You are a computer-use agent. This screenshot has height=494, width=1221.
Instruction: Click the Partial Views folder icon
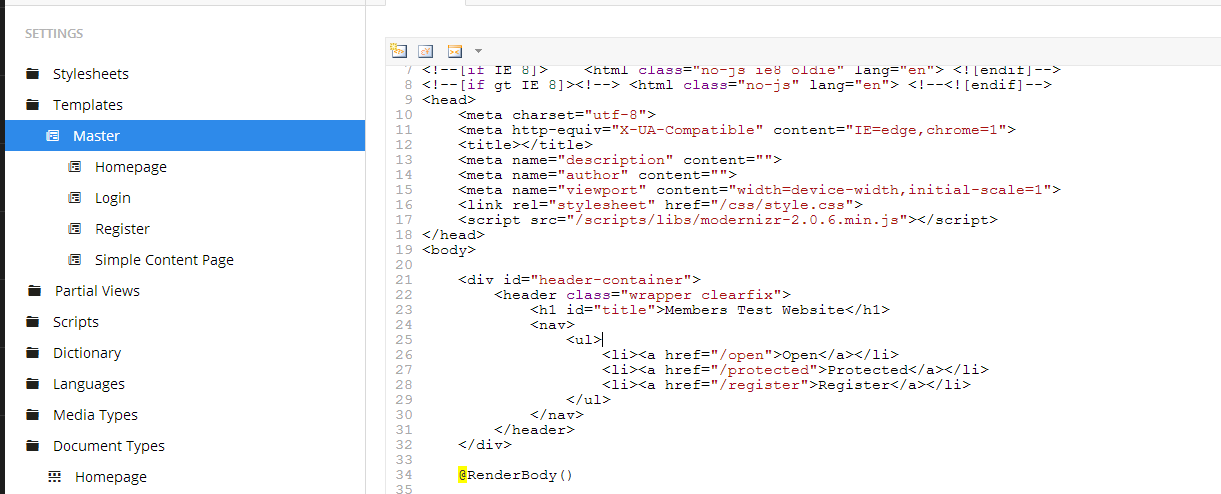pos(35,291)
